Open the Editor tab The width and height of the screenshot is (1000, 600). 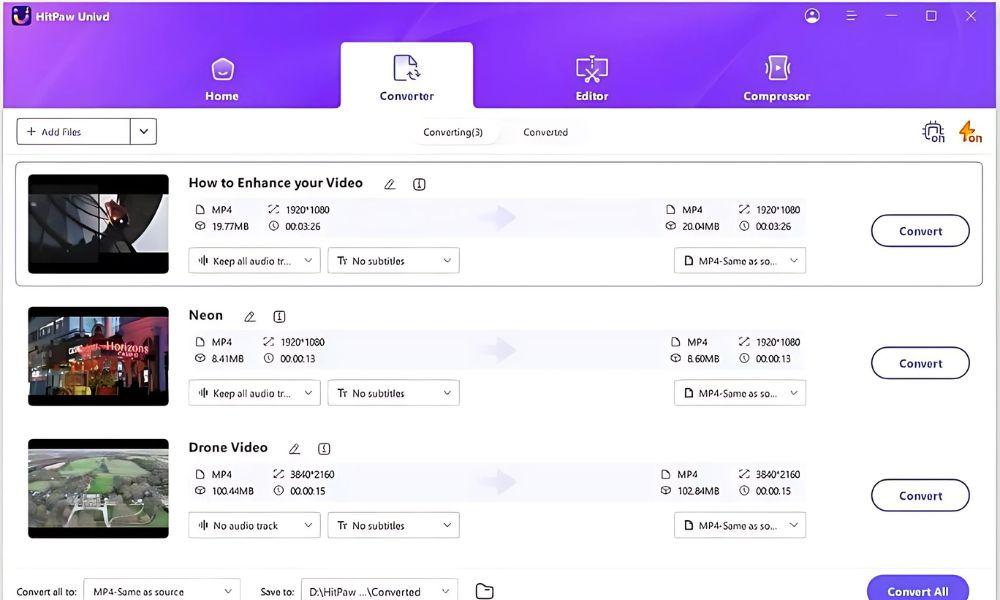pyautogui.click(x=592, y=79)
